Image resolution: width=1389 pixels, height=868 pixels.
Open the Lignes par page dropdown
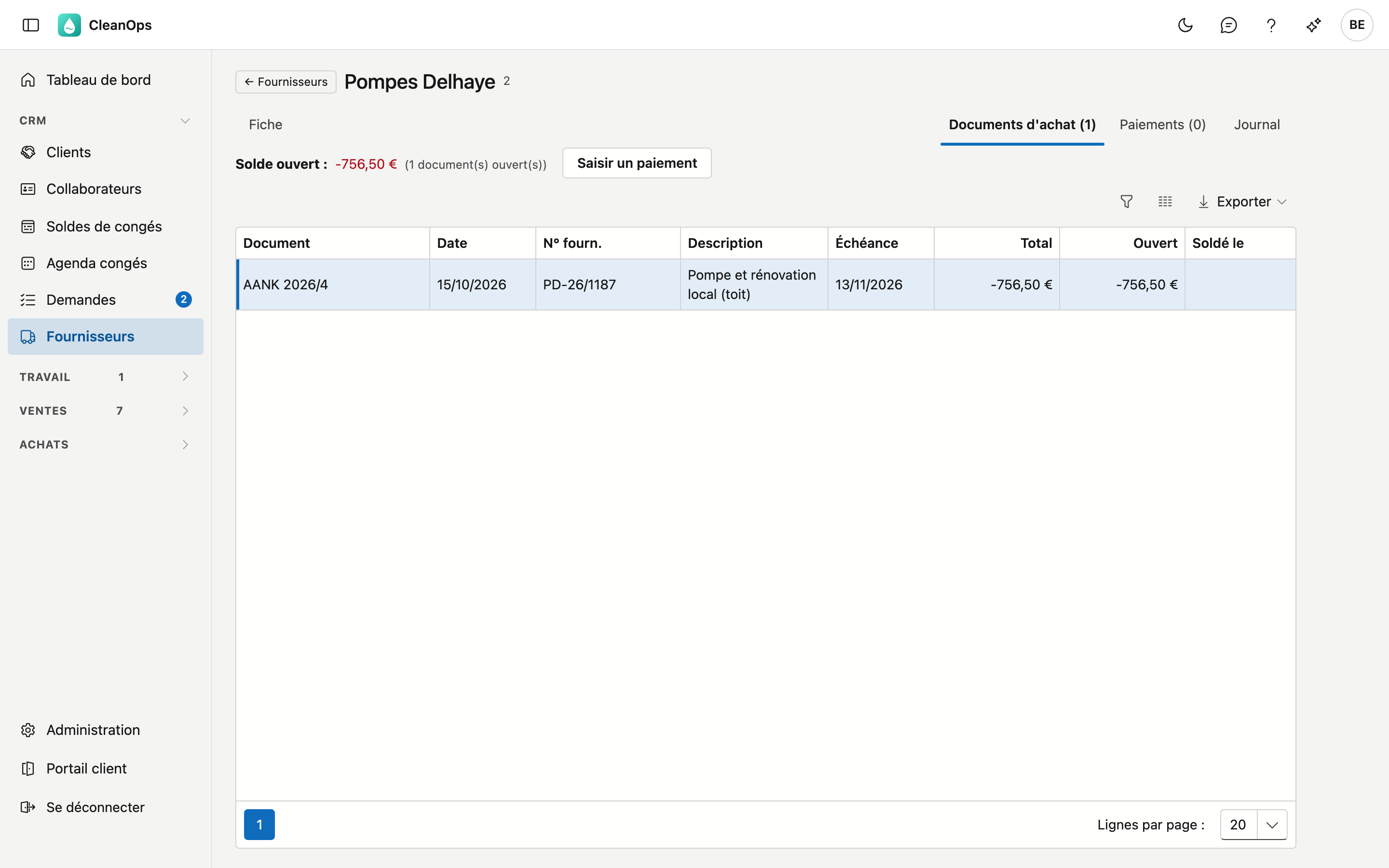pos(1253,825)
